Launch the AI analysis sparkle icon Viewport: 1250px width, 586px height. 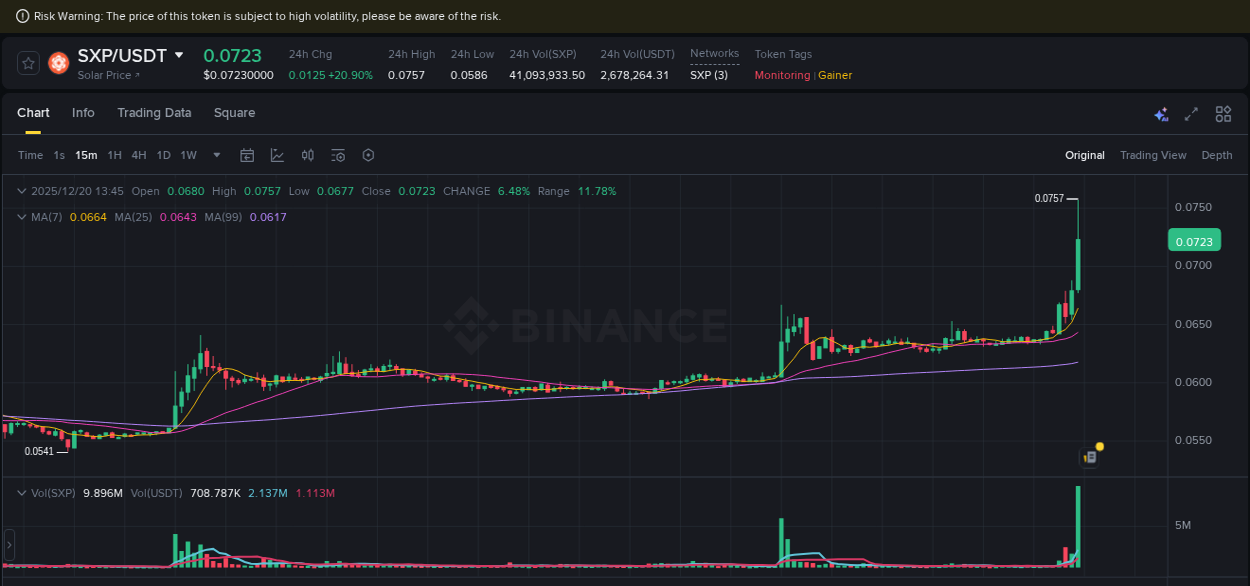pos(1161,114)
